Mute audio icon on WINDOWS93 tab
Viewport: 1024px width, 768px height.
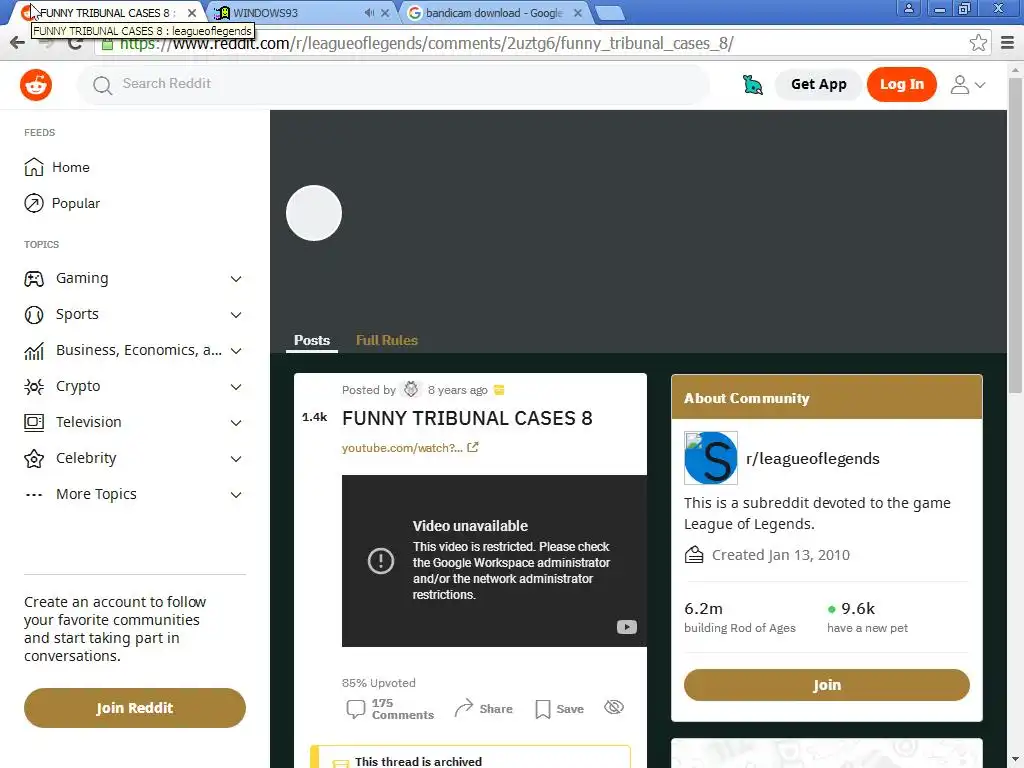(369, 12)
